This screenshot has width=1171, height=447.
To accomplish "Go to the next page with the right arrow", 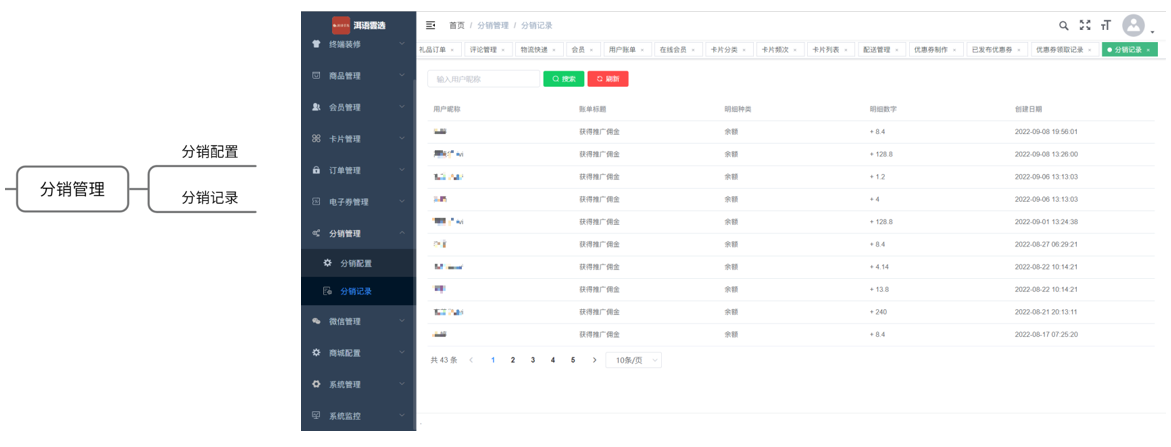I will [x=594, y=360].
